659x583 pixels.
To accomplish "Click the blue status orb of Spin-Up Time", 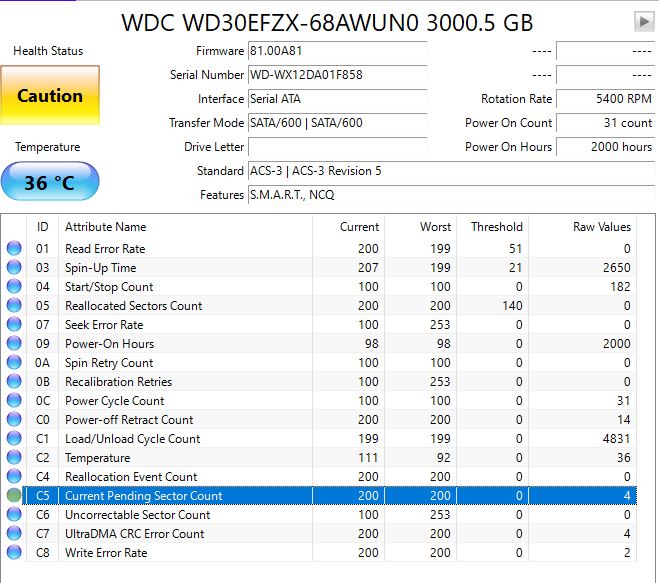I will [14, 267].
